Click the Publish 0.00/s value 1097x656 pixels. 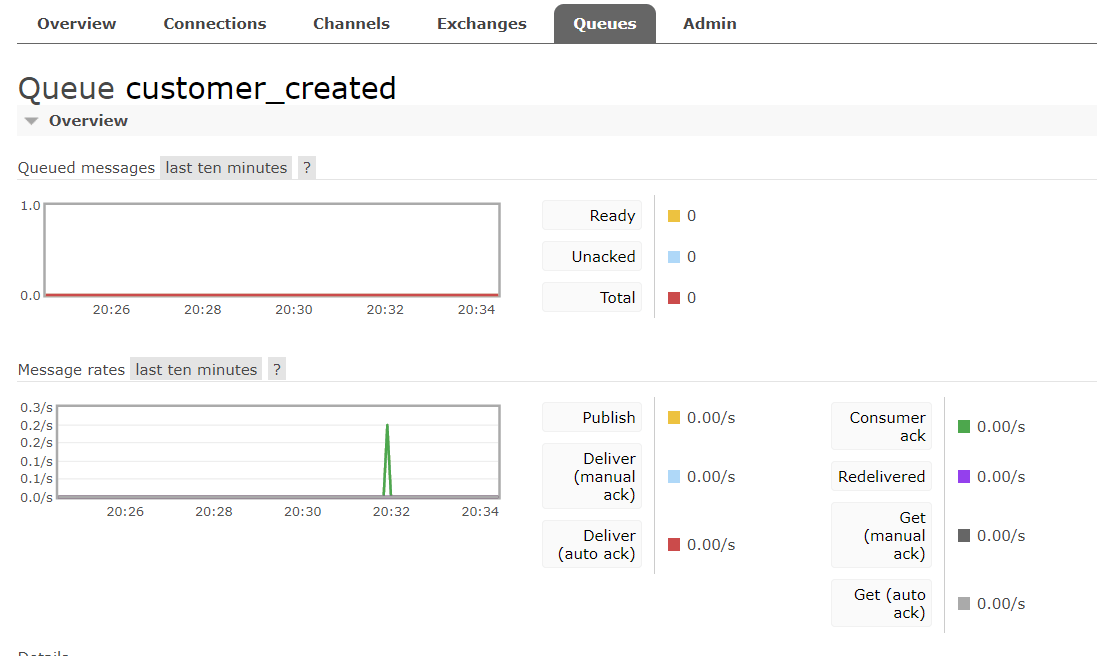coord(711,418)
